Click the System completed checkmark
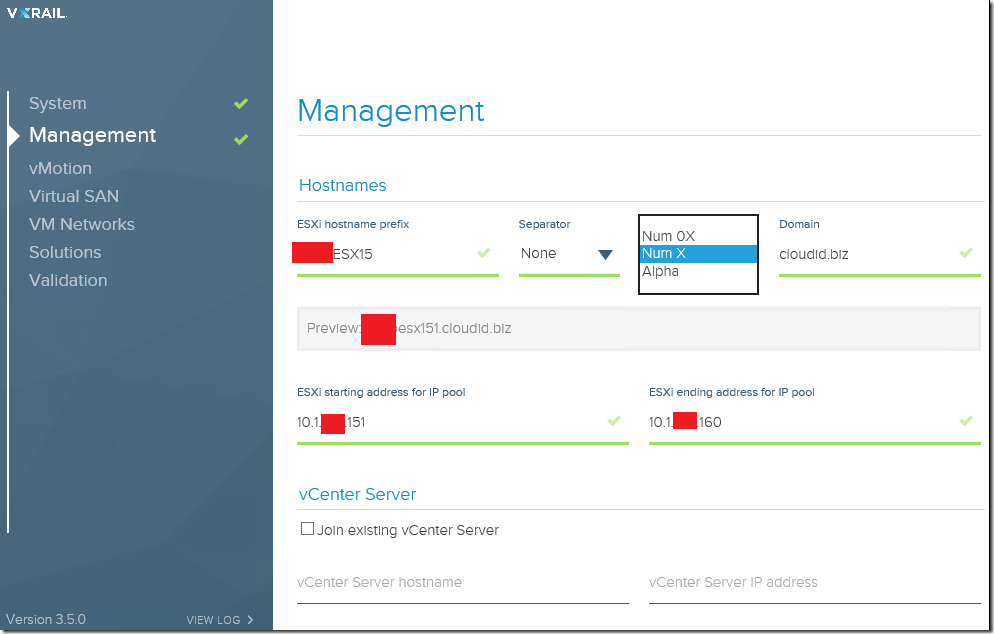The height and width of the screenshot is (634, 994). tap(241, 103)
